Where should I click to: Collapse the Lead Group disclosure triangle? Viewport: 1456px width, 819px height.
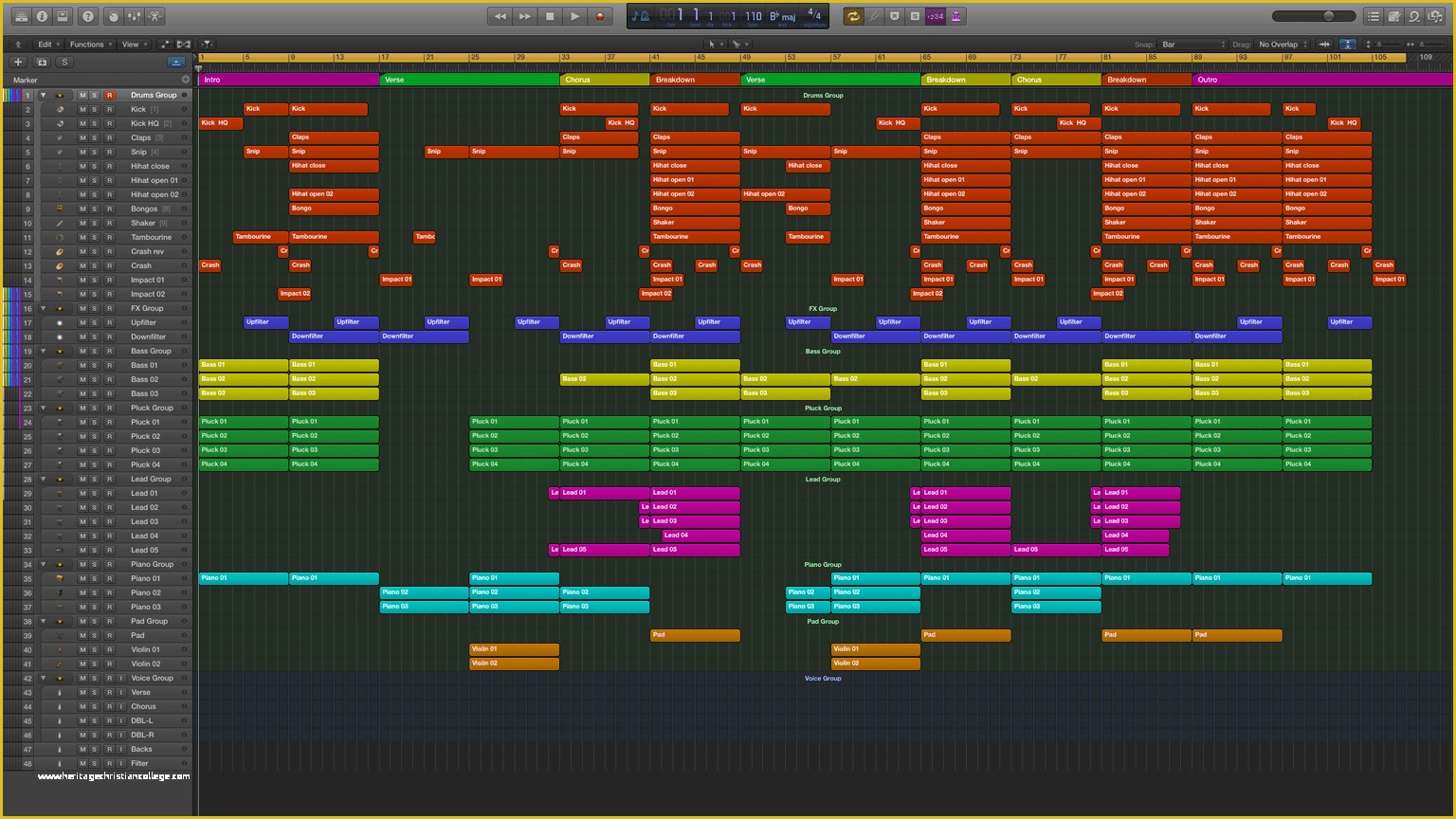pyautogui.click(x=43, y=480)
